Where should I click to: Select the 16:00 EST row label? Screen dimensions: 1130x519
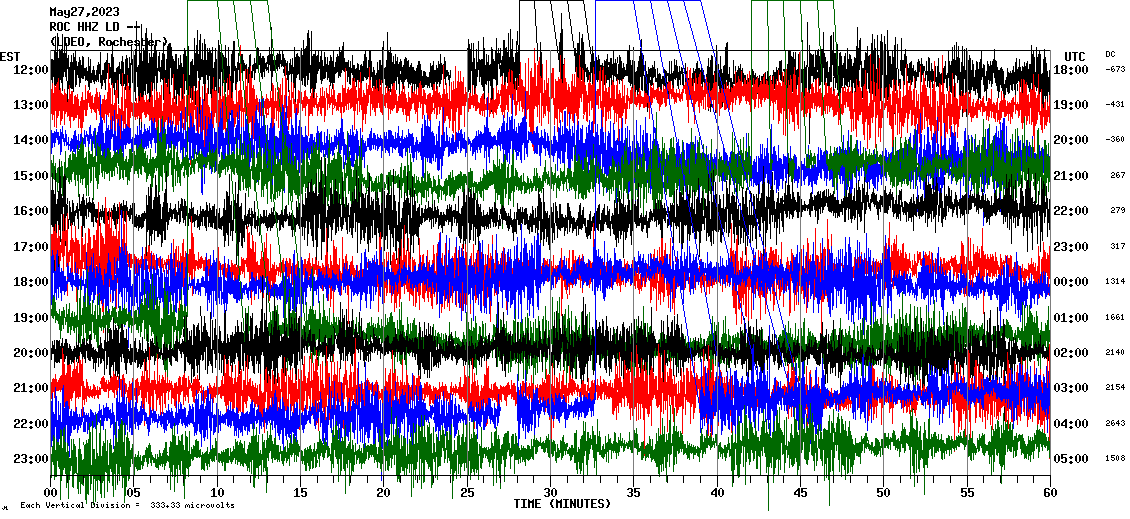[31, 211]
